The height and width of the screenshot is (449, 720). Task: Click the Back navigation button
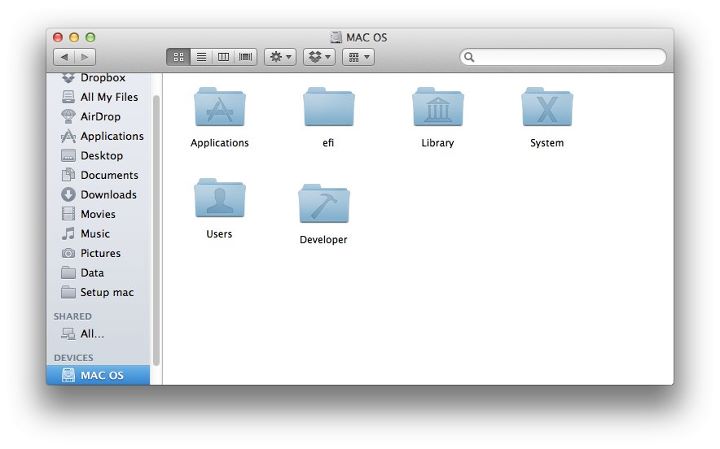pyautogui.click(x=63, y=57)
